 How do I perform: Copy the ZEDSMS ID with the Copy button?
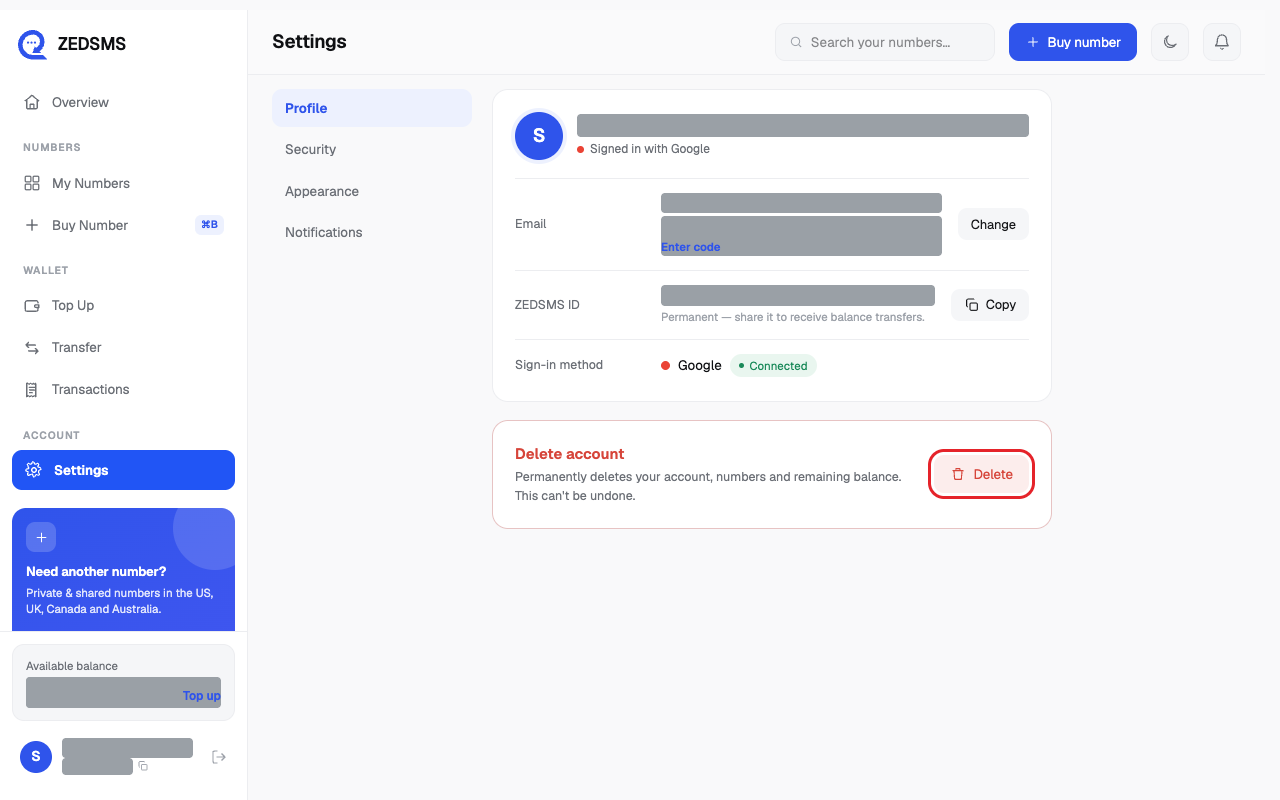990,305
